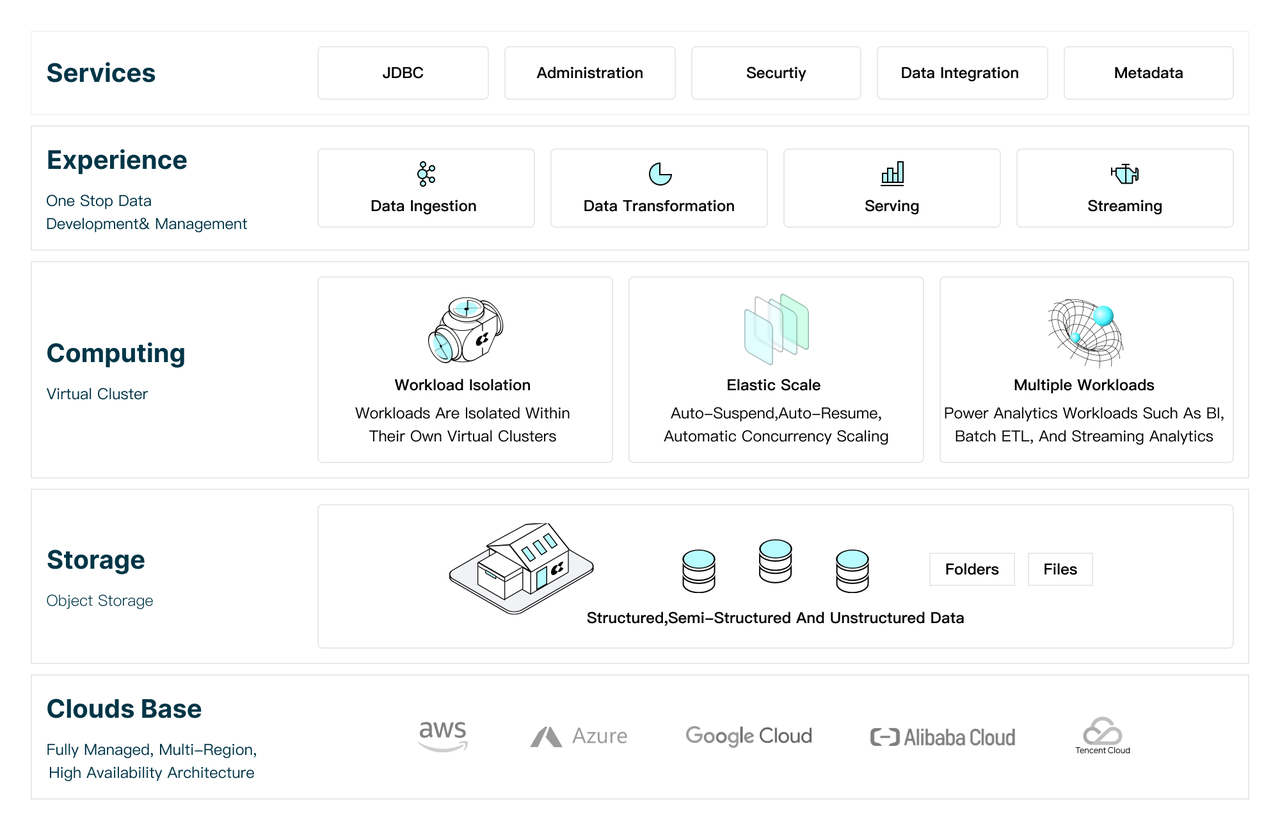
Task: Click the Tencent Cloud logo
Action: point(1102,736)
